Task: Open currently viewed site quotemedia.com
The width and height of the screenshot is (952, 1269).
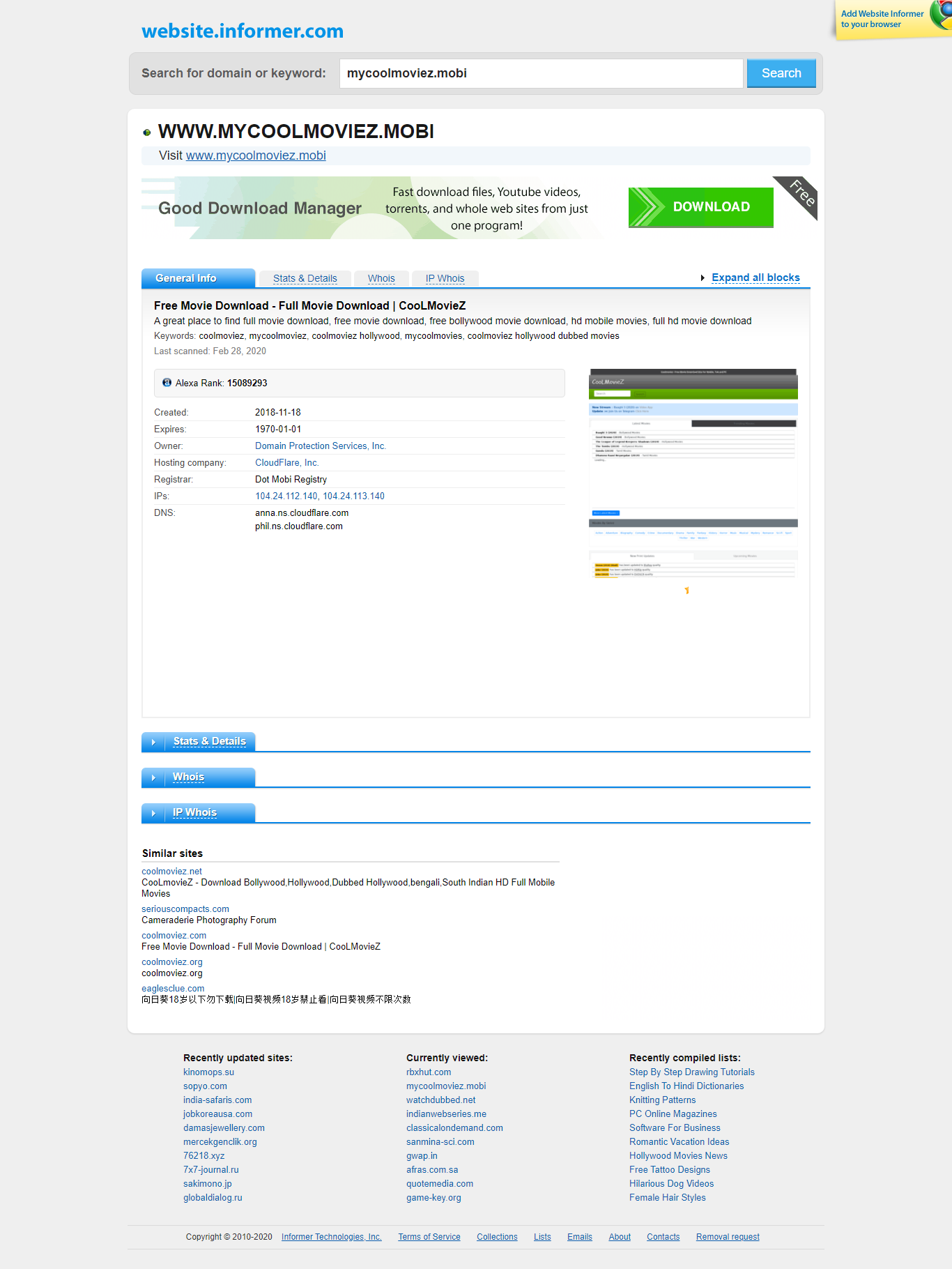Action: 440,1184
